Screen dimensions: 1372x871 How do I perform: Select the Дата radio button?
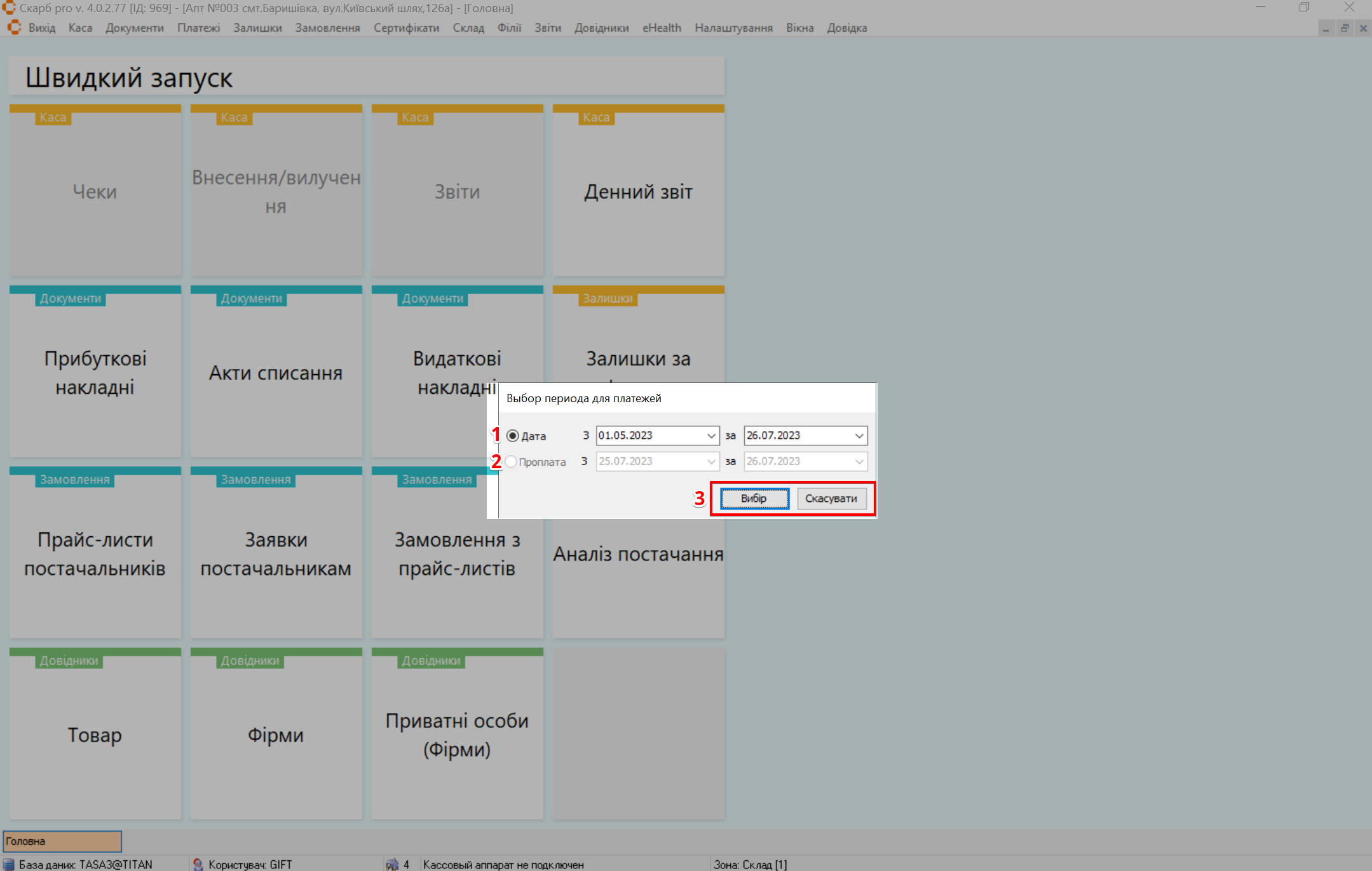(x=513, y=436)
